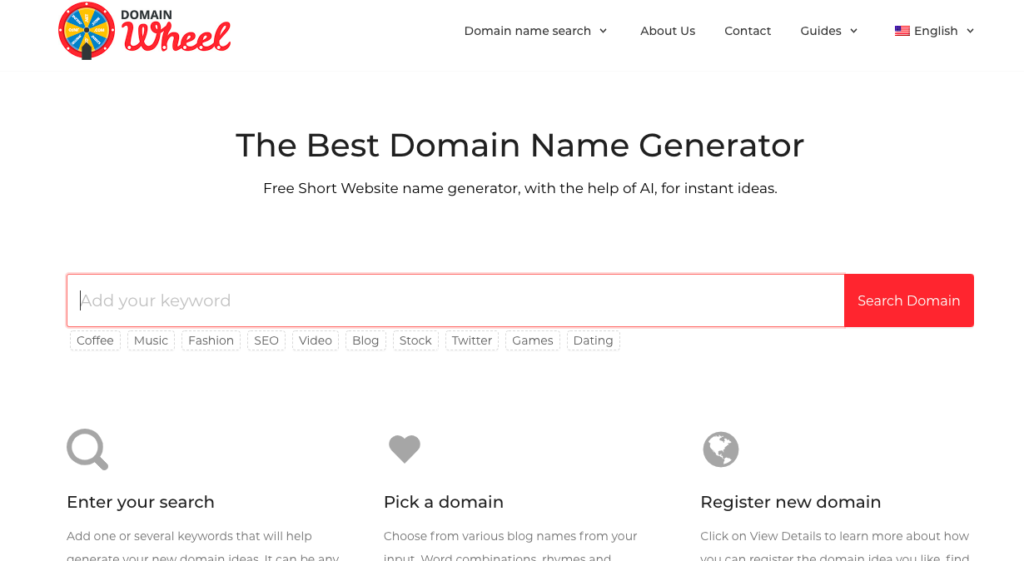The image size is (1024, 561).
Task: Focus the Add your keyword field
Action: (455, 300)
